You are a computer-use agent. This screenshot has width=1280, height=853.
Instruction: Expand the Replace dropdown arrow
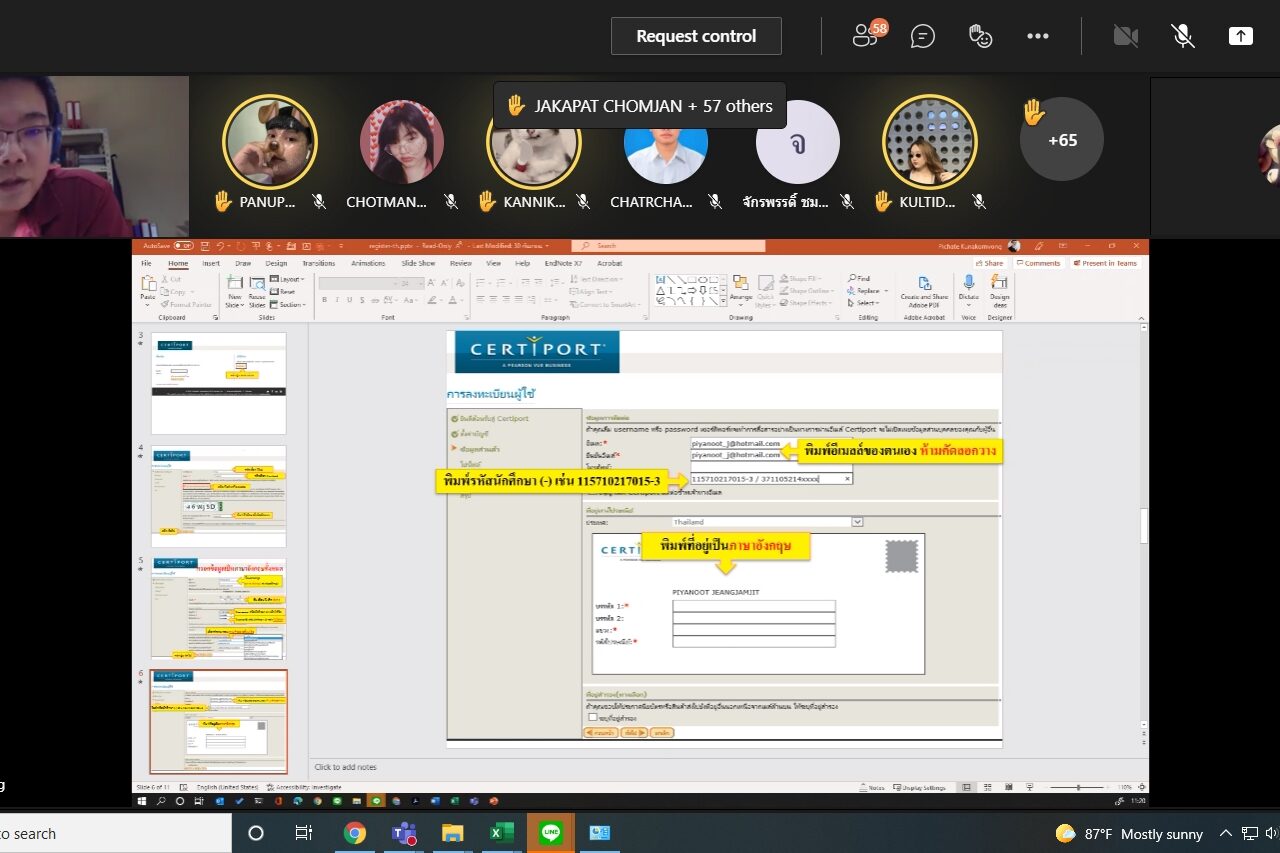coord(885,291)
